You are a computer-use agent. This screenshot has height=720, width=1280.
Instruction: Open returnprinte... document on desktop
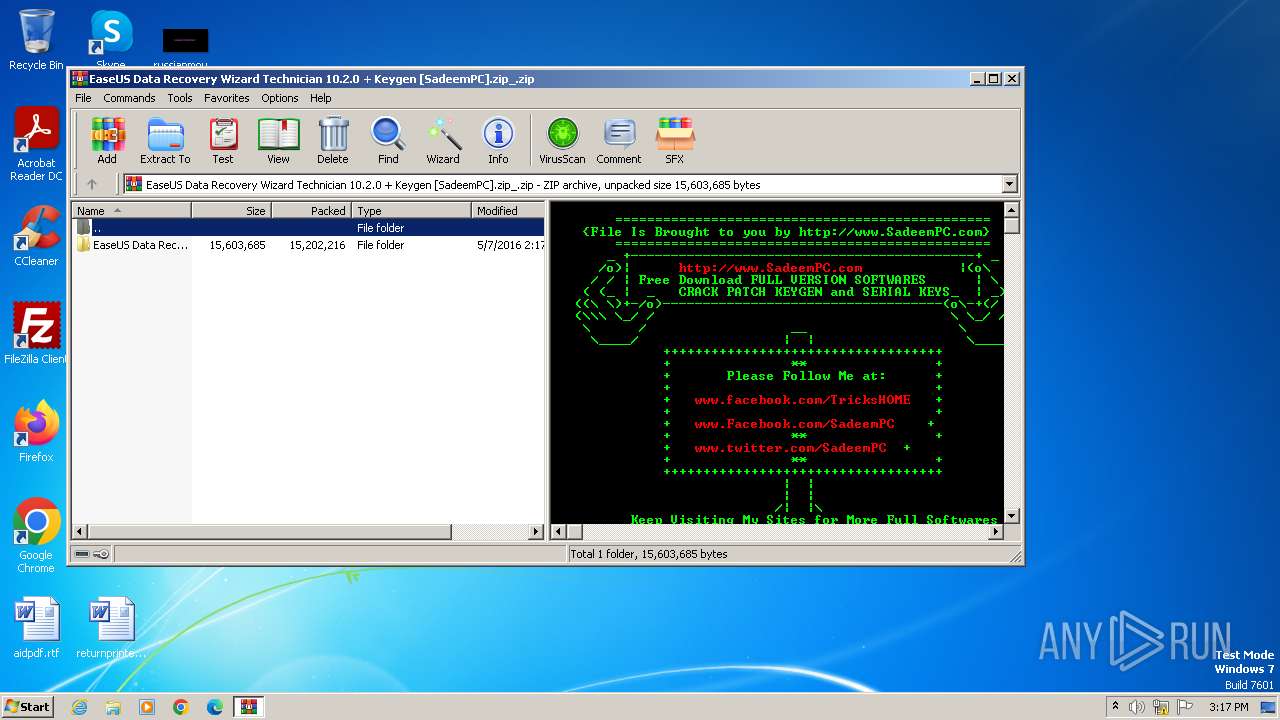tap(111, 628)
